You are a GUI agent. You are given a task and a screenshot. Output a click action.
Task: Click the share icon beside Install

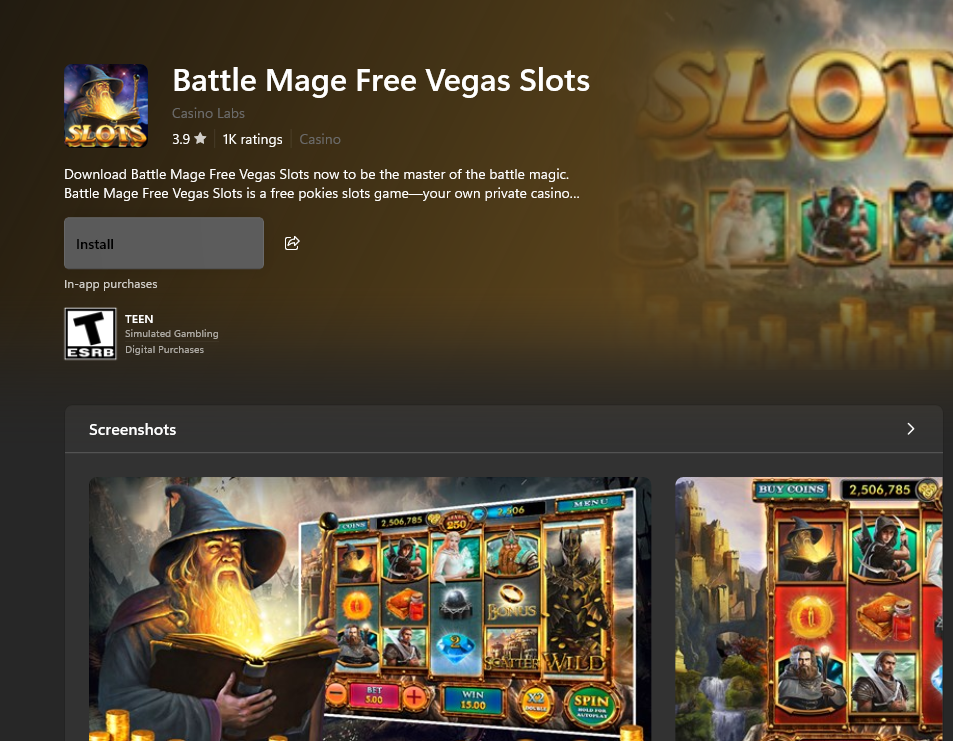292,243
